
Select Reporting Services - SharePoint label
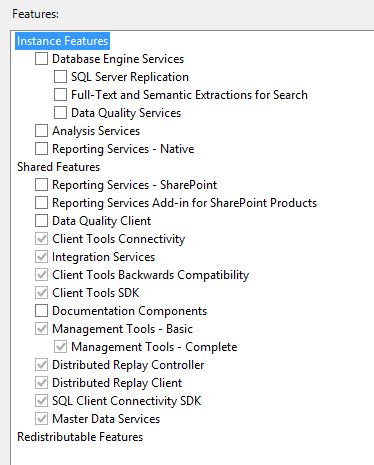(135, 185)
